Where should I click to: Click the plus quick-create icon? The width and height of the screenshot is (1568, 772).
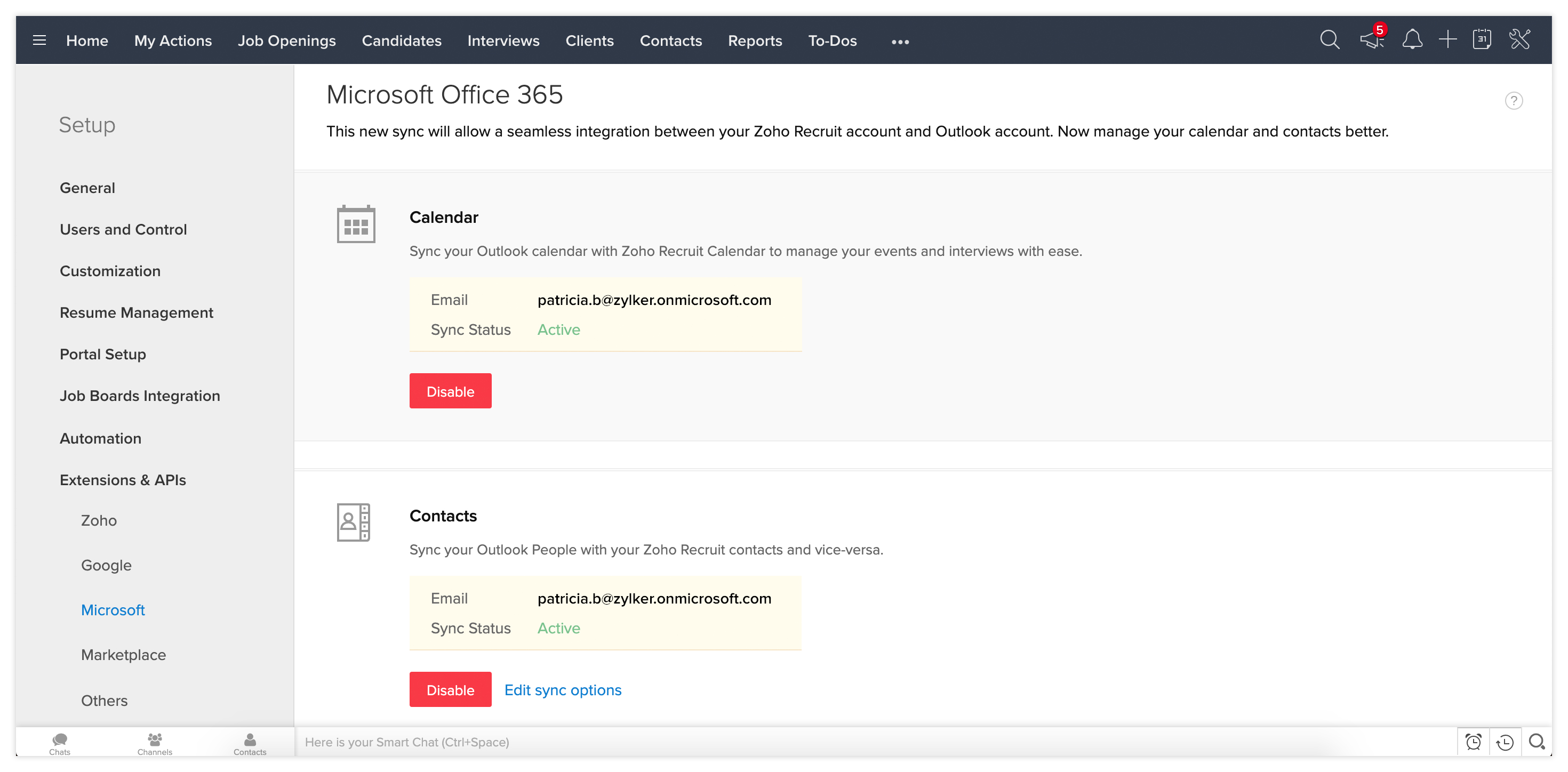coord(1447,41)
